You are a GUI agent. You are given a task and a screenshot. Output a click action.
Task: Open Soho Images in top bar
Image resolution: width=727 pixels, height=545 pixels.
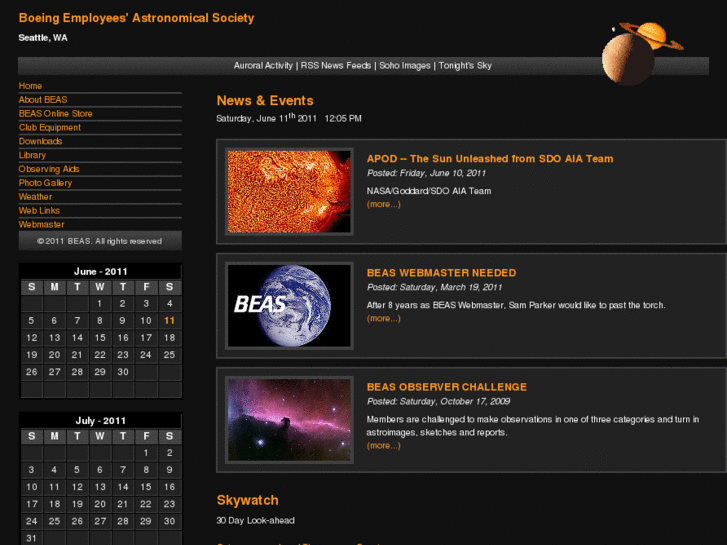coord(405,65)
